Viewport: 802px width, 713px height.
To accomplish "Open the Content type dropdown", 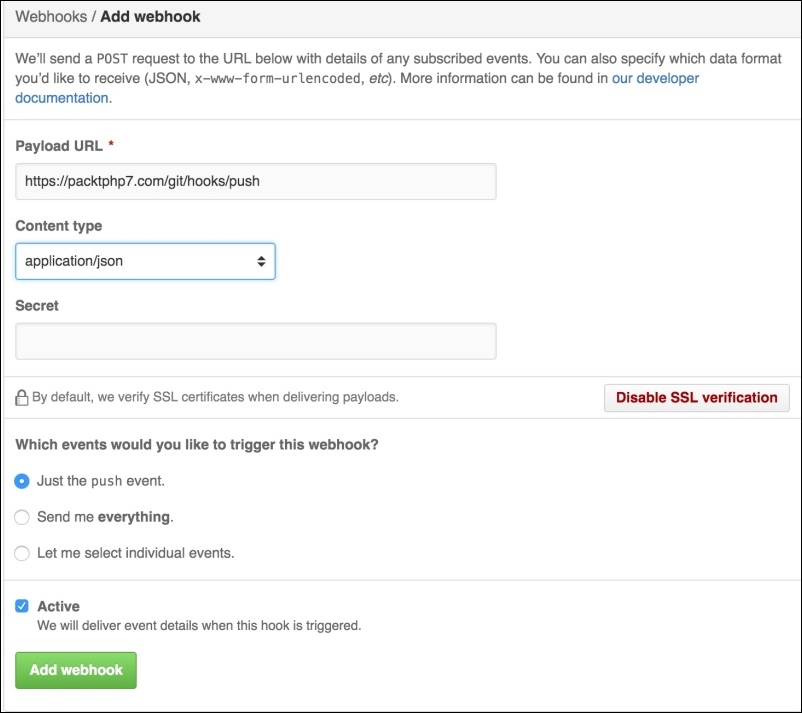I will pos(145,261).
